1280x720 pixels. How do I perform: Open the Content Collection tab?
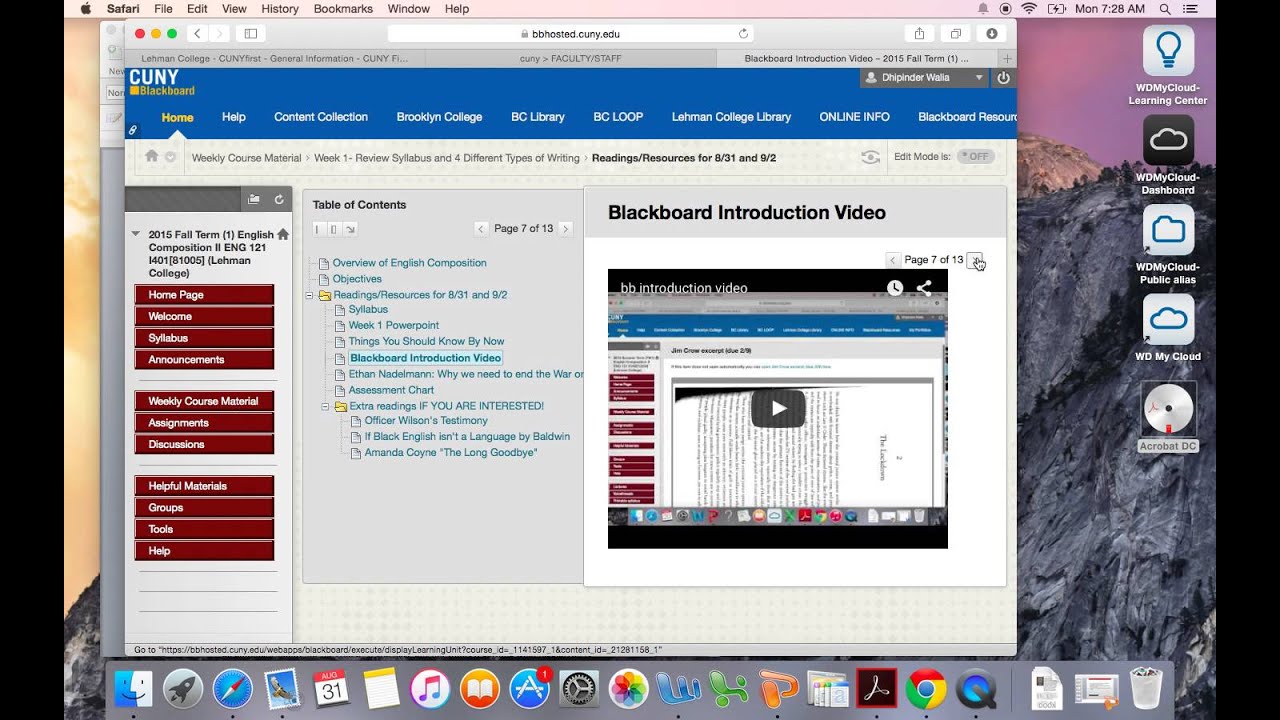[x=321, y=117]
